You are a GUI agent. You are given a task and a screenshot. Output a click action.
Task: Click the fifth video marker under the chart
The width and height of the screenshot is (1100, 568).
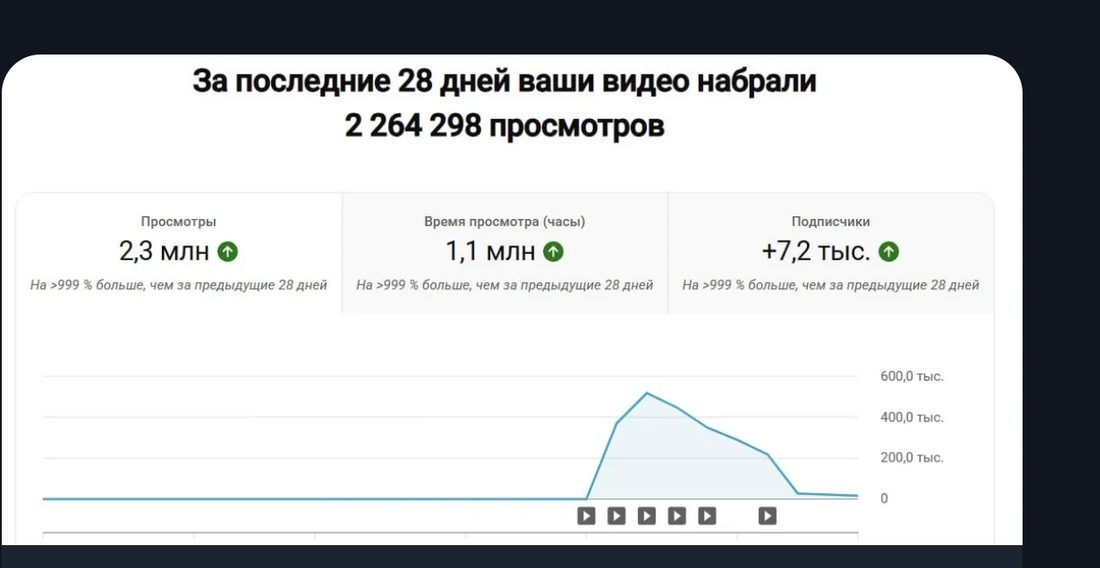pos(707,516)
